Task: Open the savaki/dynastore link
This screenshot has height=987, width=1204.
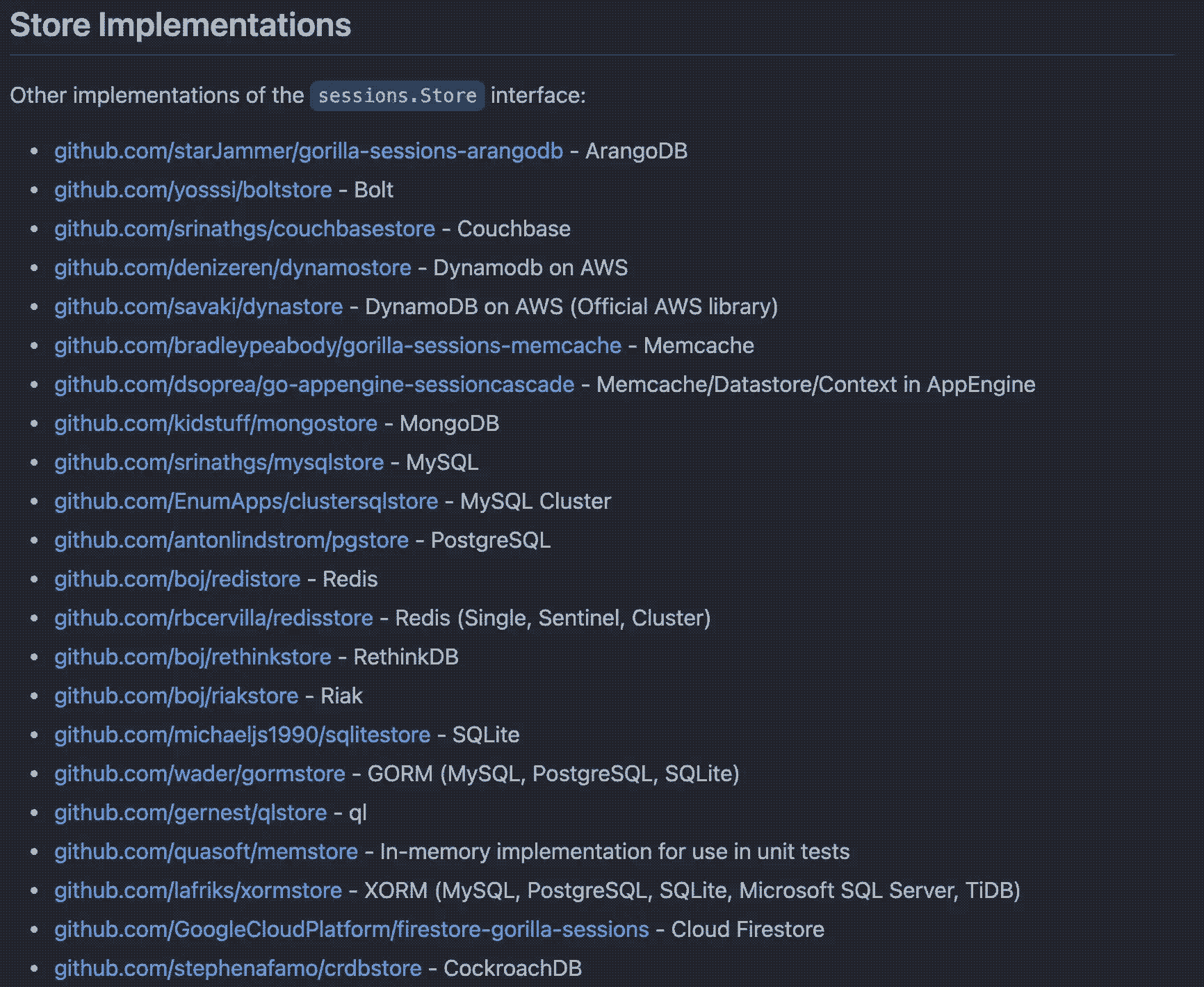Action: [199, 307]
